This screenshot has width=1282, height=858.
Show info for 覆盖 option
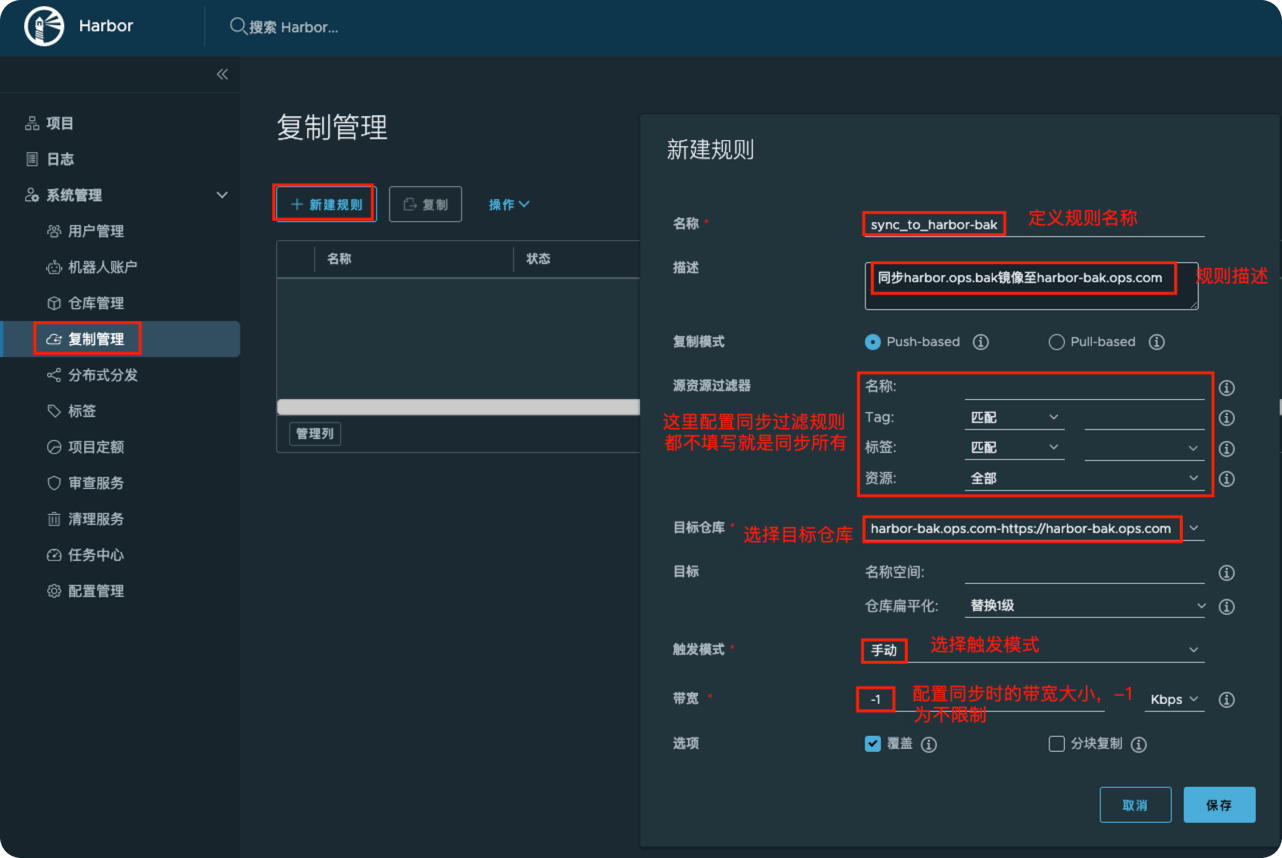(929, 745)
